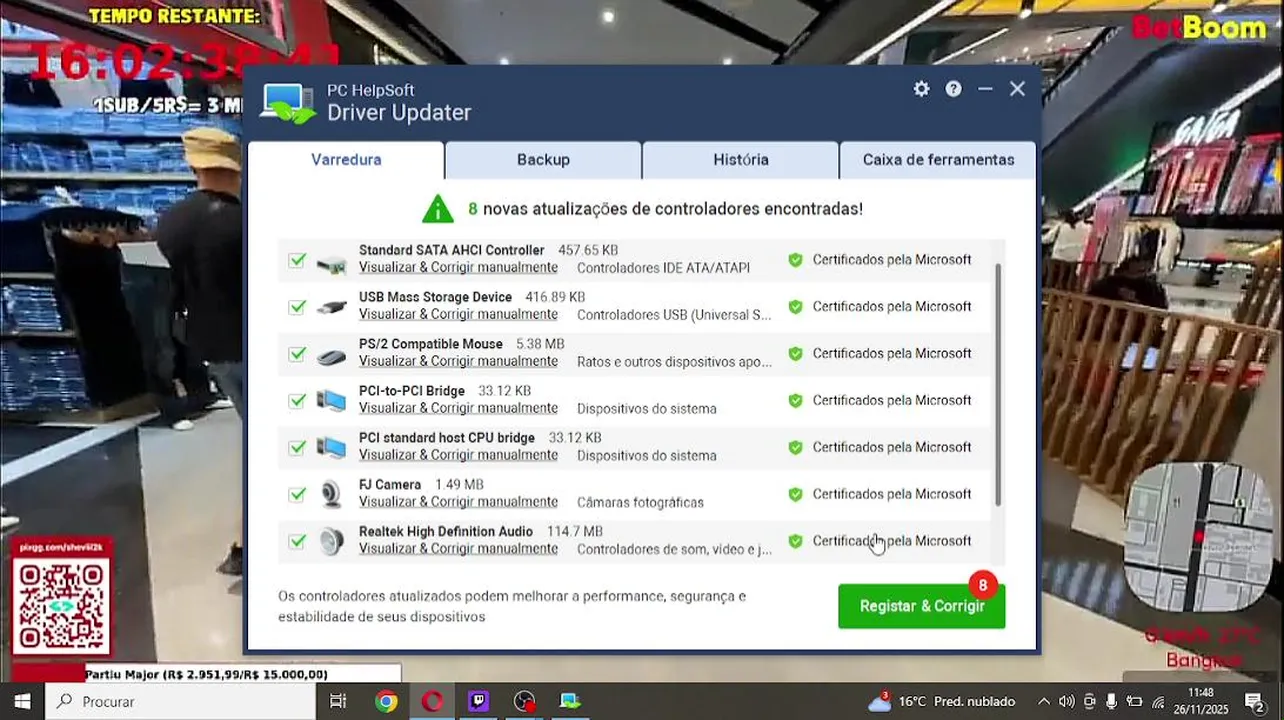Image resolution: width=1284 pixels, height=720 pixels.
Task: Open Driver Updater settings gear
Action: coord(921,89)
